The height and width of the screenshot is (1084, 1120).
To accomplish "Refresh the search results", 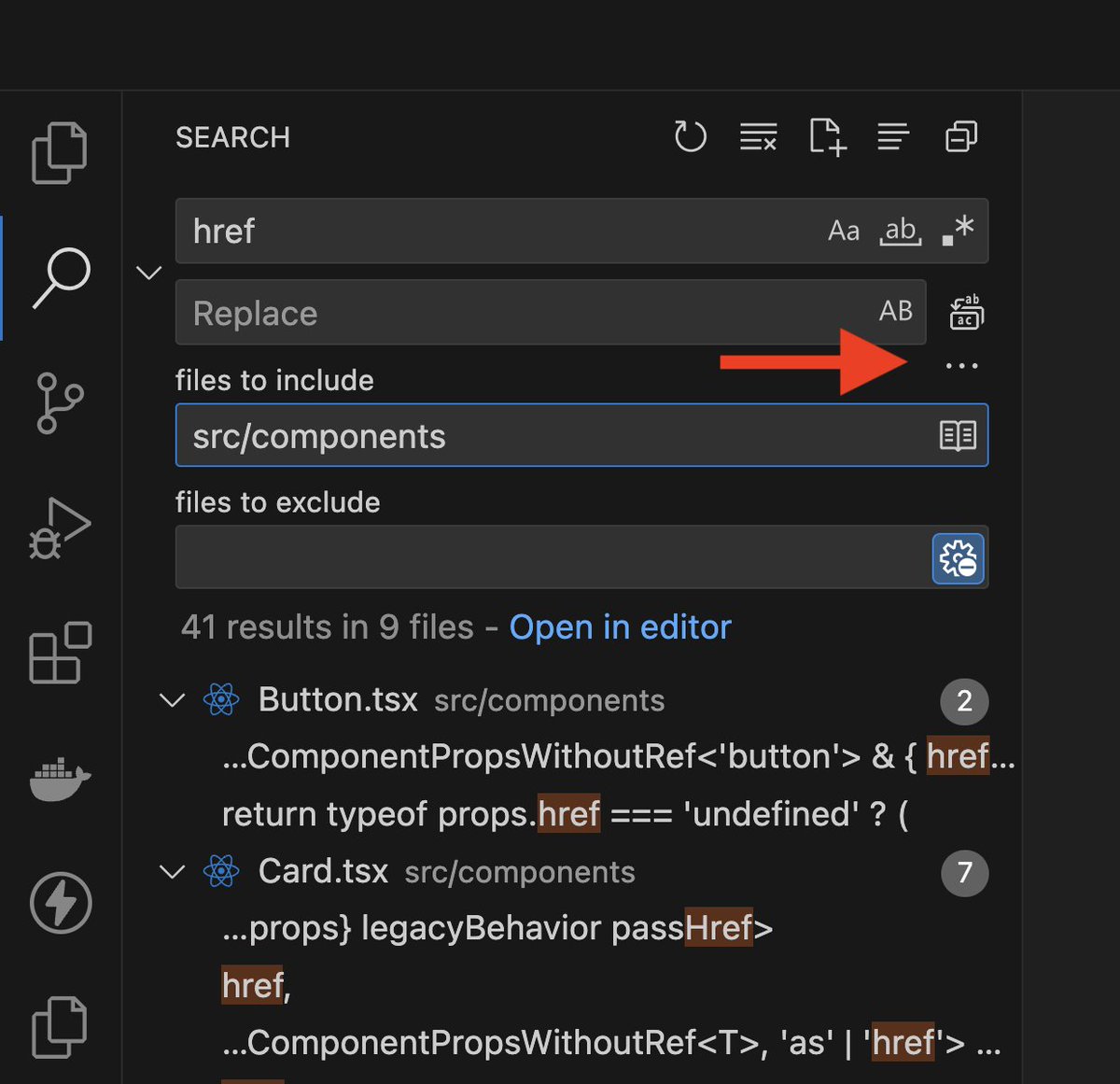I will (x=691, y=137).
